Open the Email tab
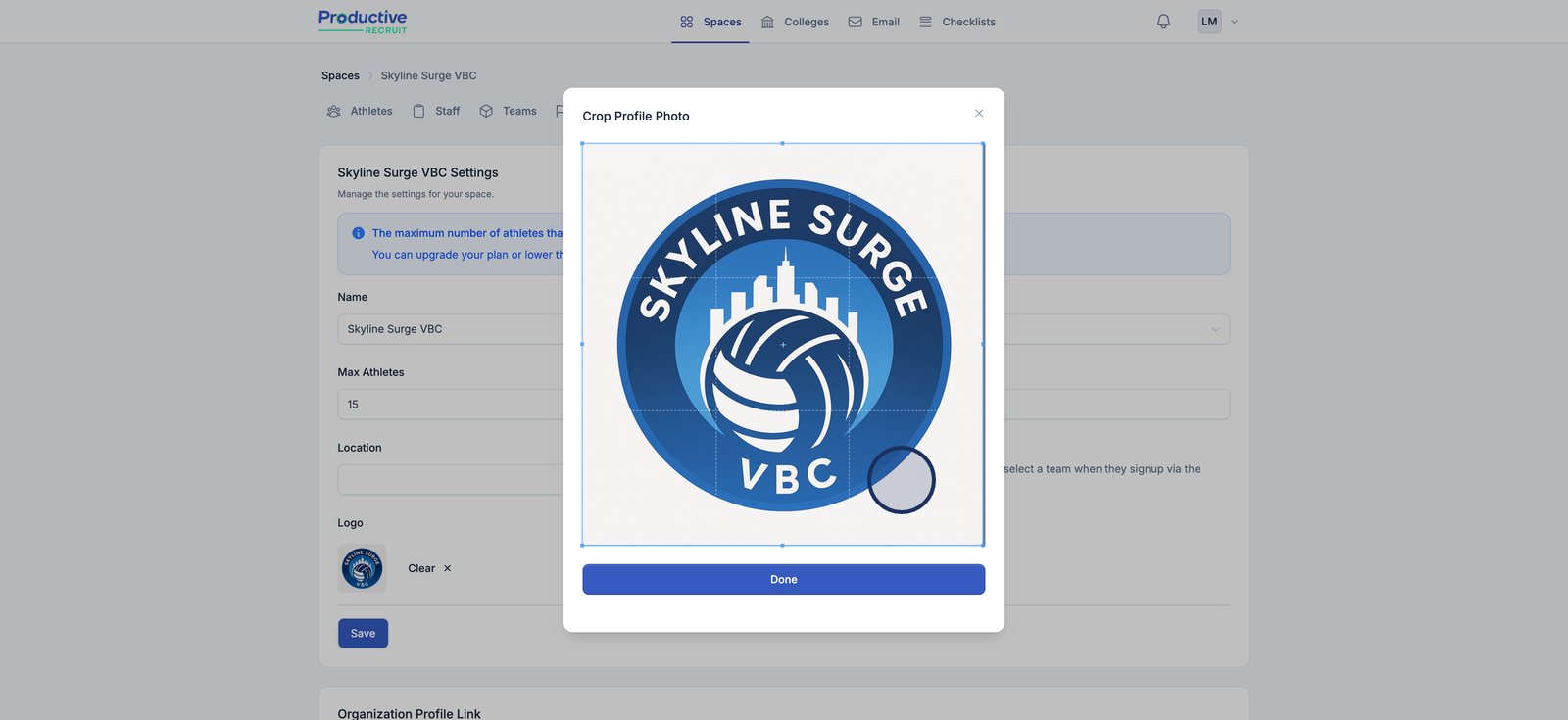Screen dimensions: 1568x720 [873, 22]
